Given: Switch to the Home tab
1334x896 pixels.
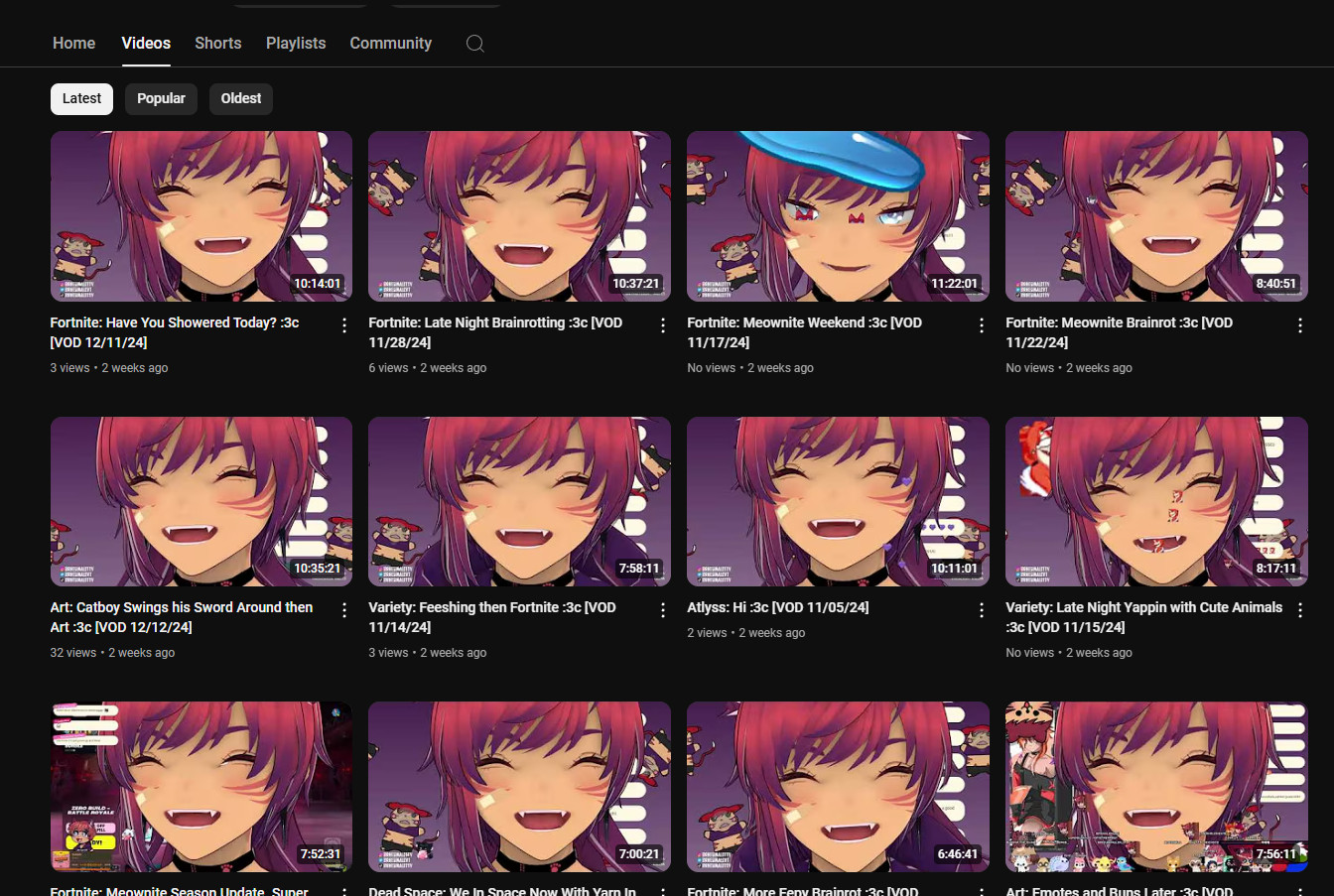Looking at the screenshot, I should coord(73,44).
